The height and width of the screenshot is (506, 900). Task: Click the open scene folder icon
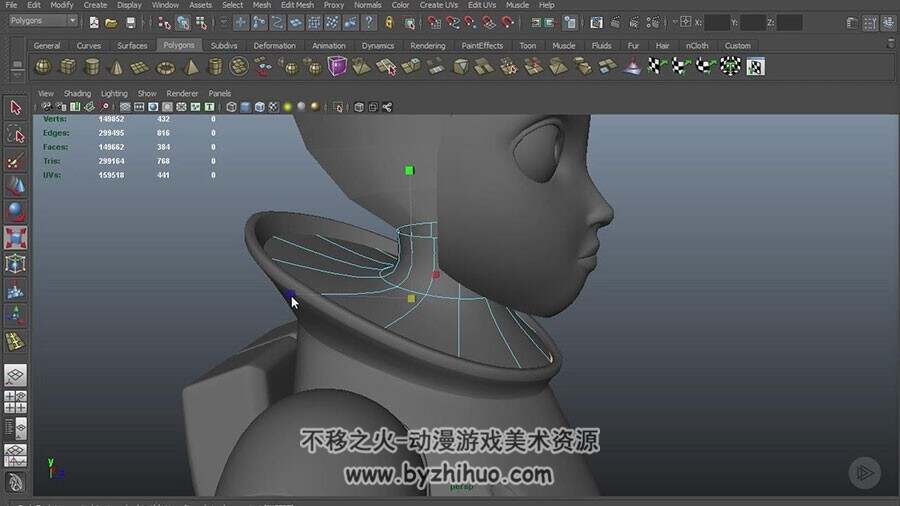(111, 22)
